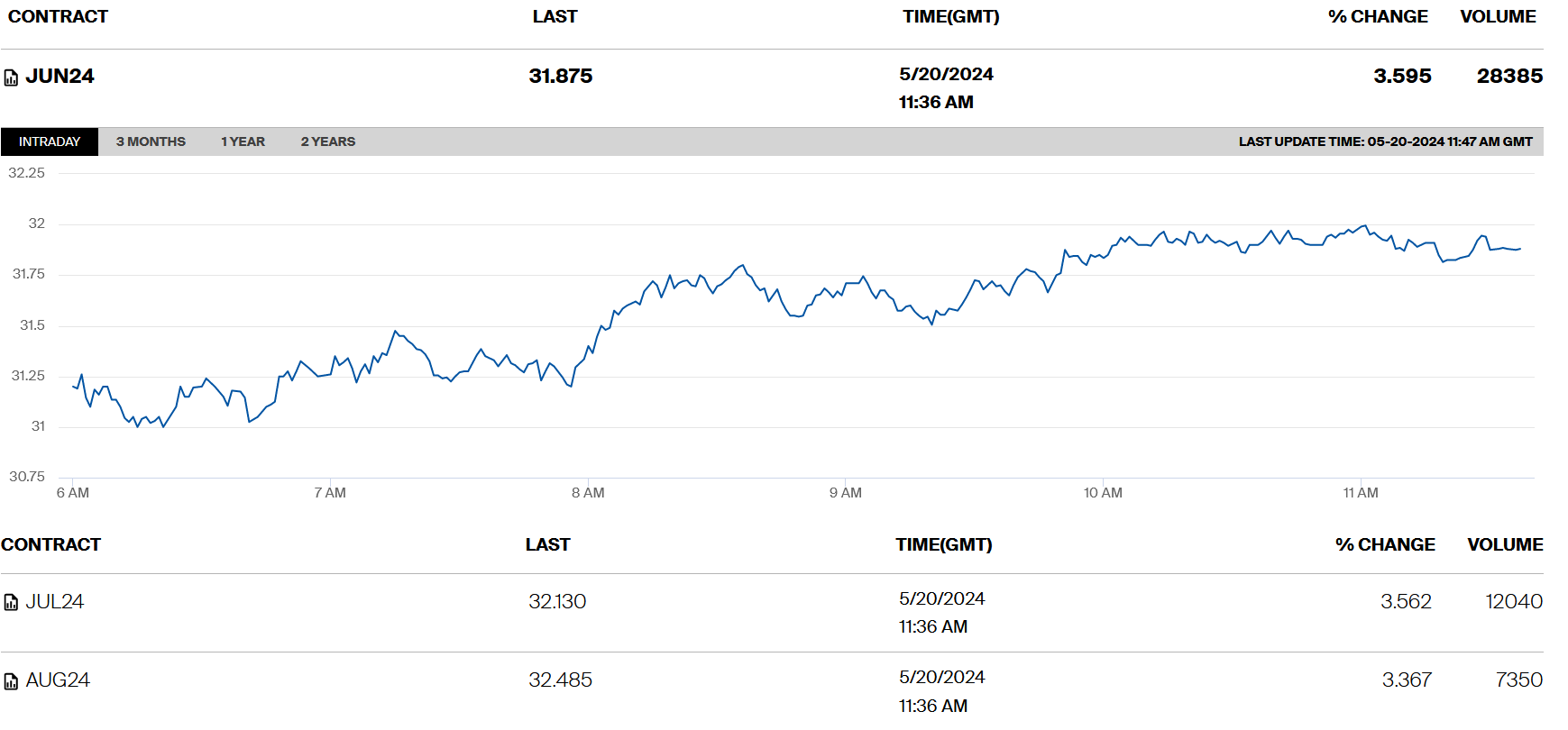Click the chart icon beside AUG24
The width and height of the screenshot is (1568, 730).
11,681
